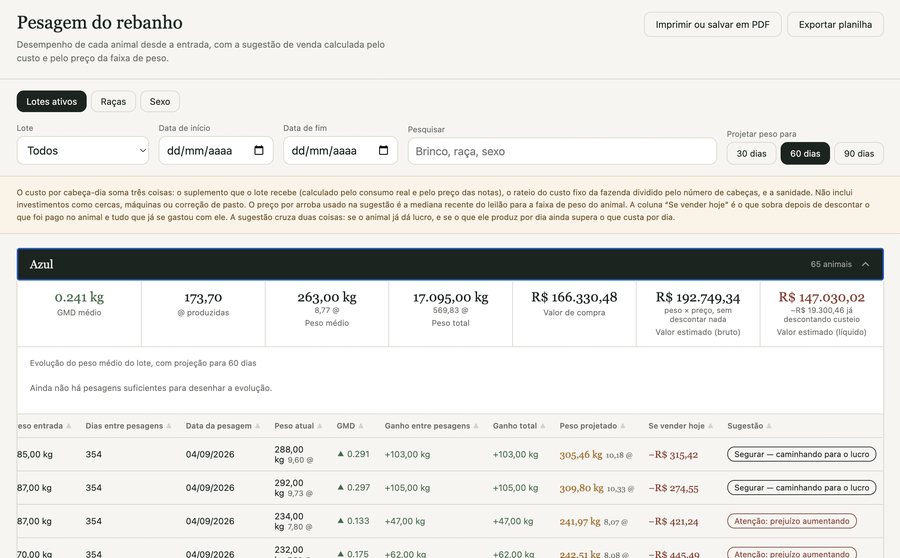Click the 0.241 kg GMD médio value

[79, 297]
